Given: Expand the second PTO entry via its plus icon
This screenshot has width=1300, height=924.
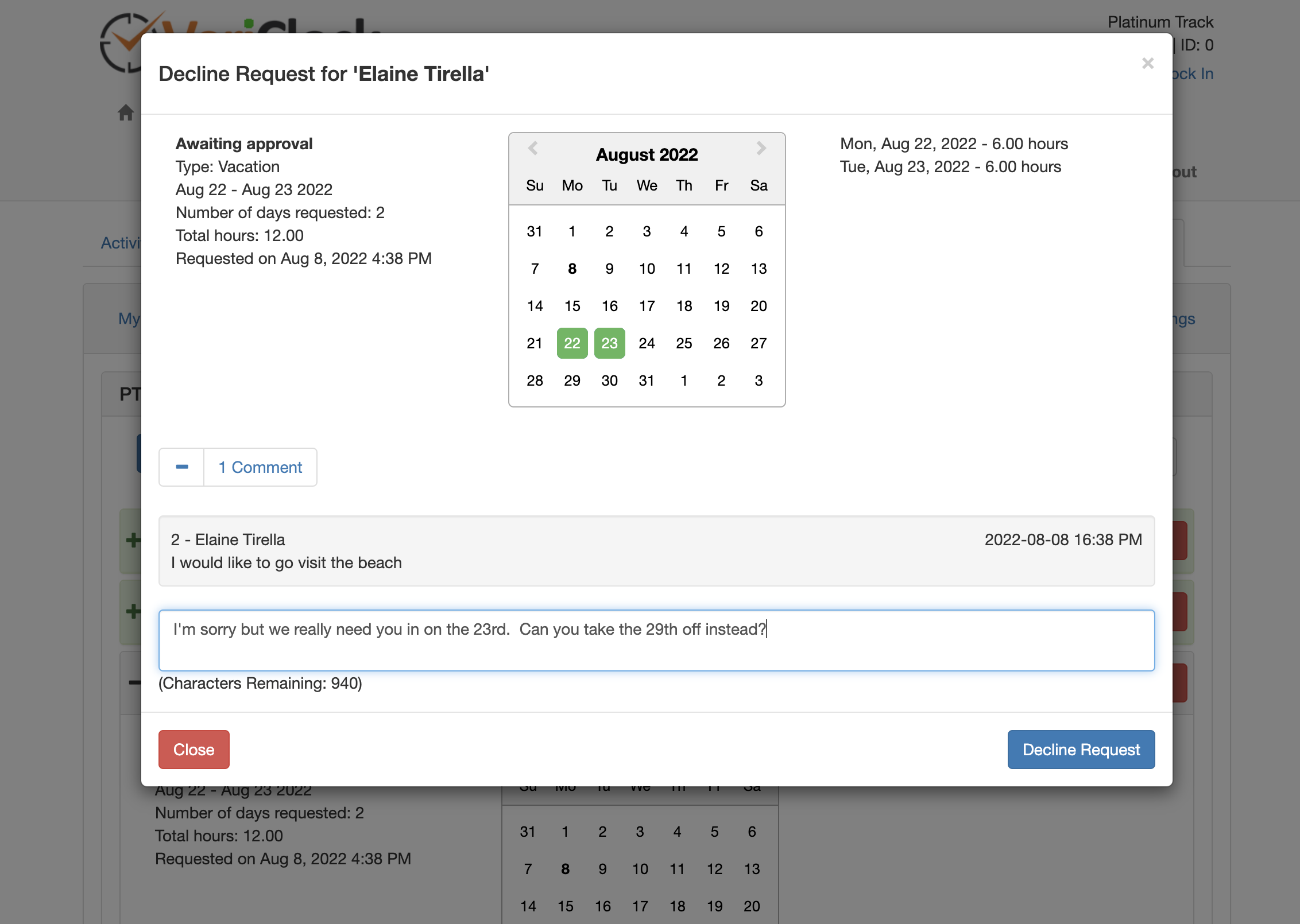Looking at the screenshot, I should coord(131,611).
